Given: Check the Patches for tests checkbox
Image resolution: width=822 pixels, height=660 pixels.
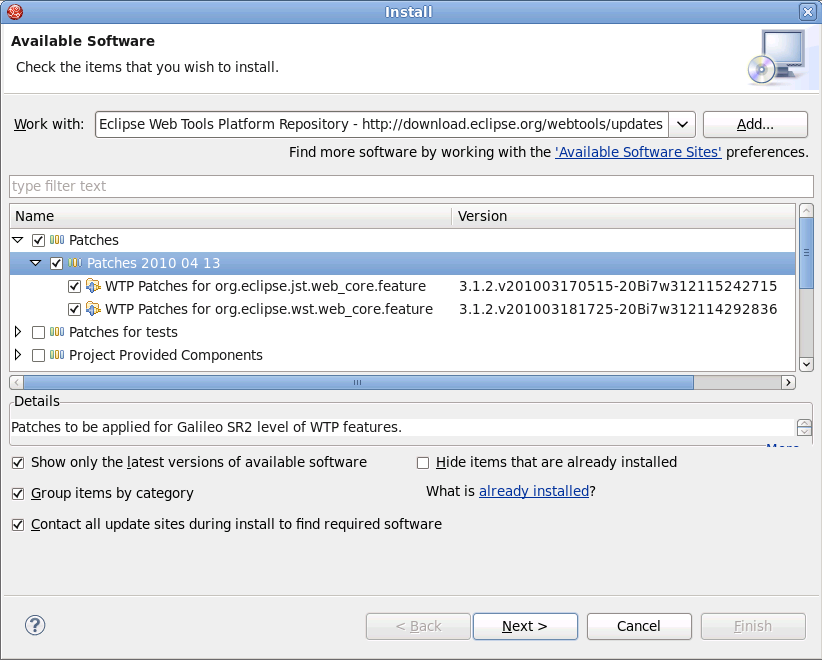Looking at the screenshot, I should tap(38, 332).
